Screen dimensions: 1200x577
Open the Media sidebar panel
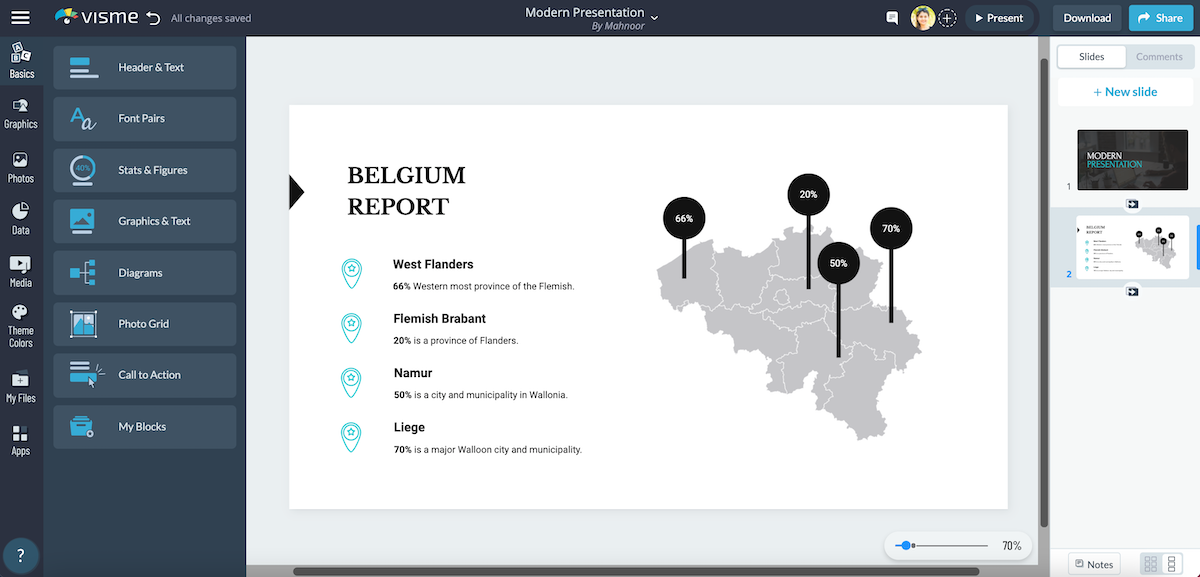point(21,271)
